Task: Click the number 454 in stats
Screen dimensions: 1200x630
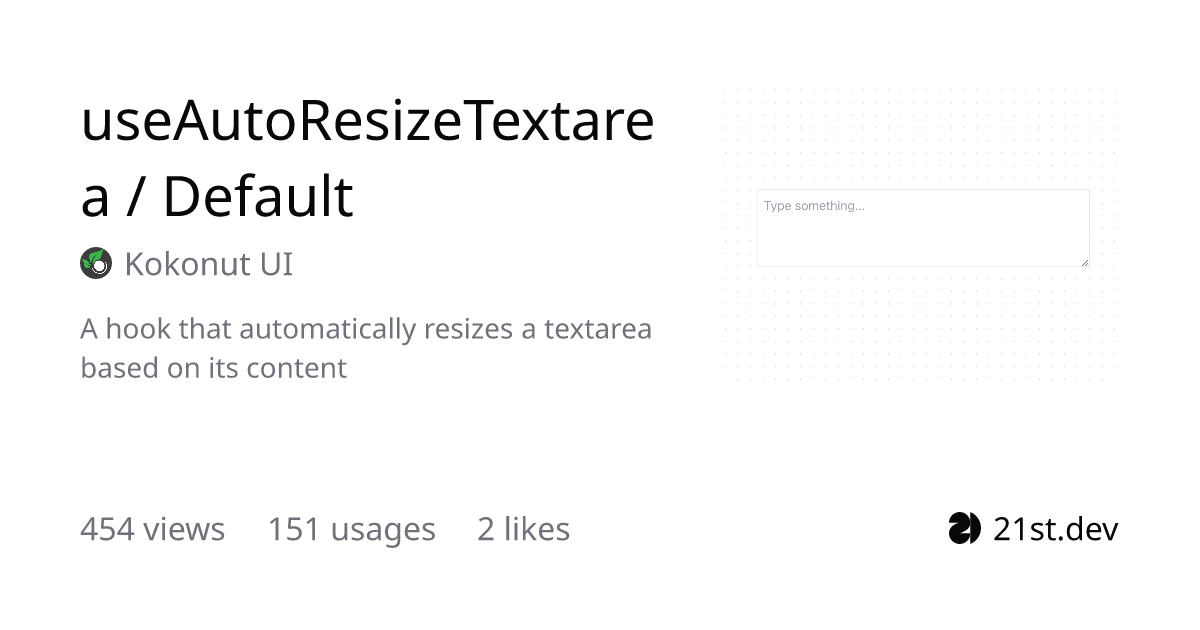Action: pos(107,529)
